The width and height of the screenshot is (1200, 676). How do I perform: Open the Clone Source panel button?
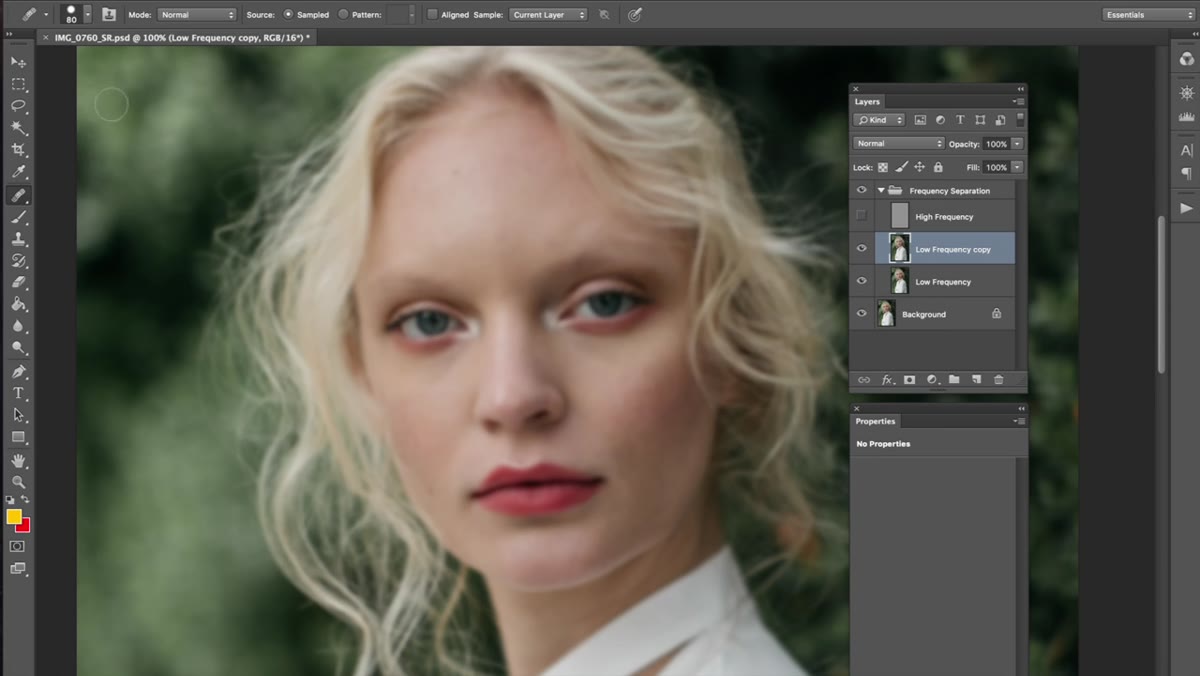point(109,15)
